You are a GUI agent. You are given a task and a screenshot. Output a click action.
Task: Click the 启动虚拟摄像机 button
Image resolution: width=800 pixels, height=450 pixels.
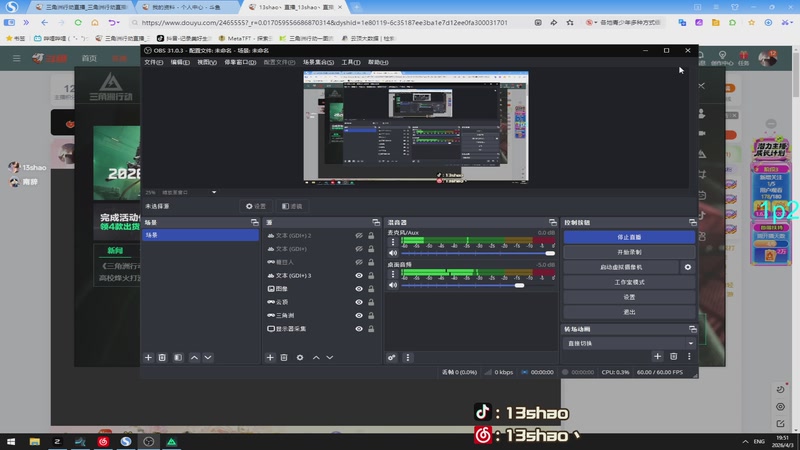621,267
